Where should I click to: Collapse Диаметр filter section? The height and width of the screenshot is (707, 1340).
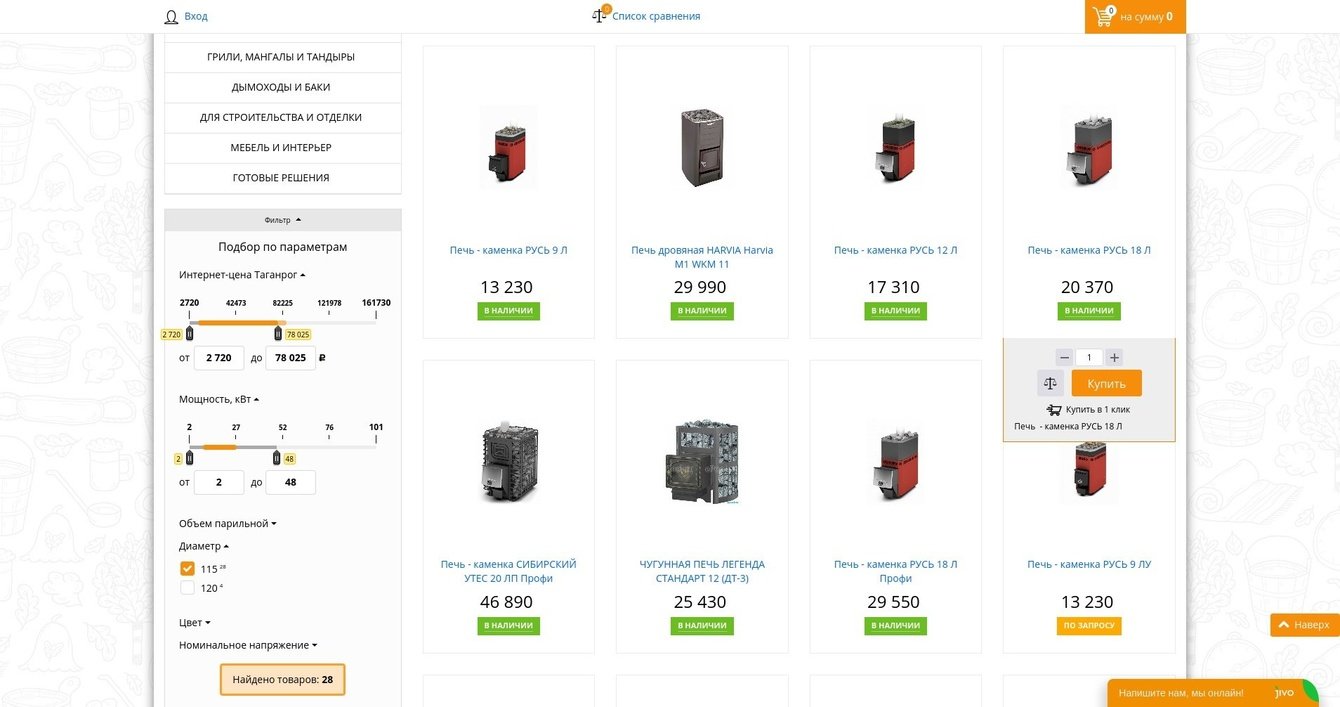204,546
